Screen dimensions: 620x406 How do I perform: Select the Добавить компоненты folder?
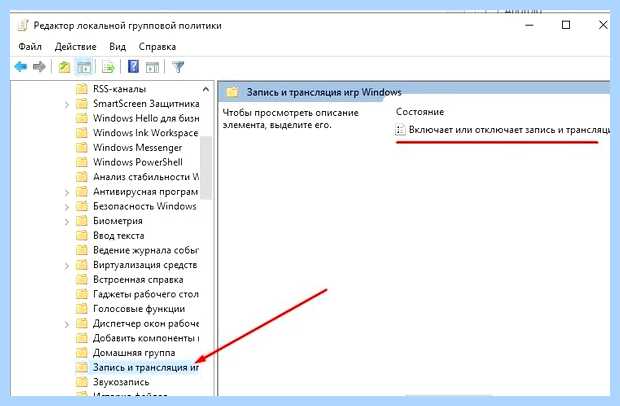146,338
